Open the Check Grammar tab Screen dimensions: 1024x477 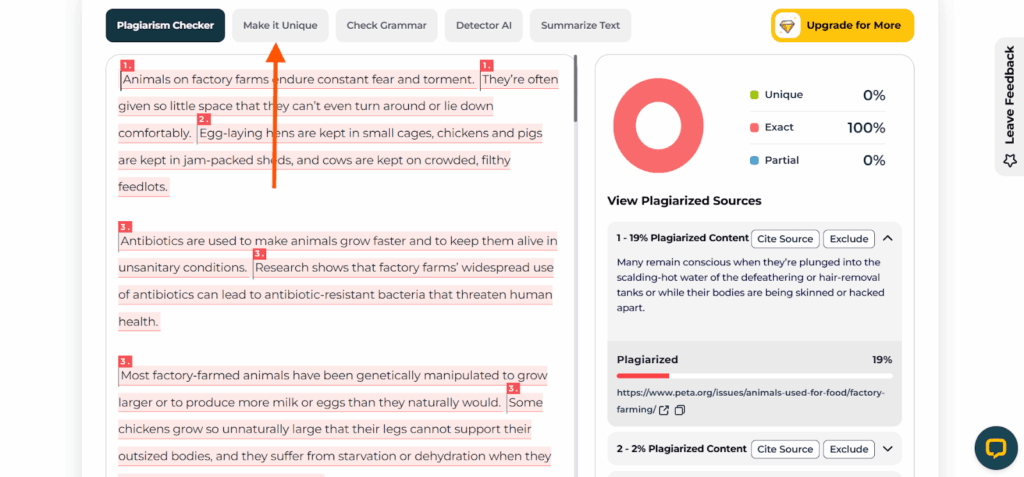tap(387, 25)
